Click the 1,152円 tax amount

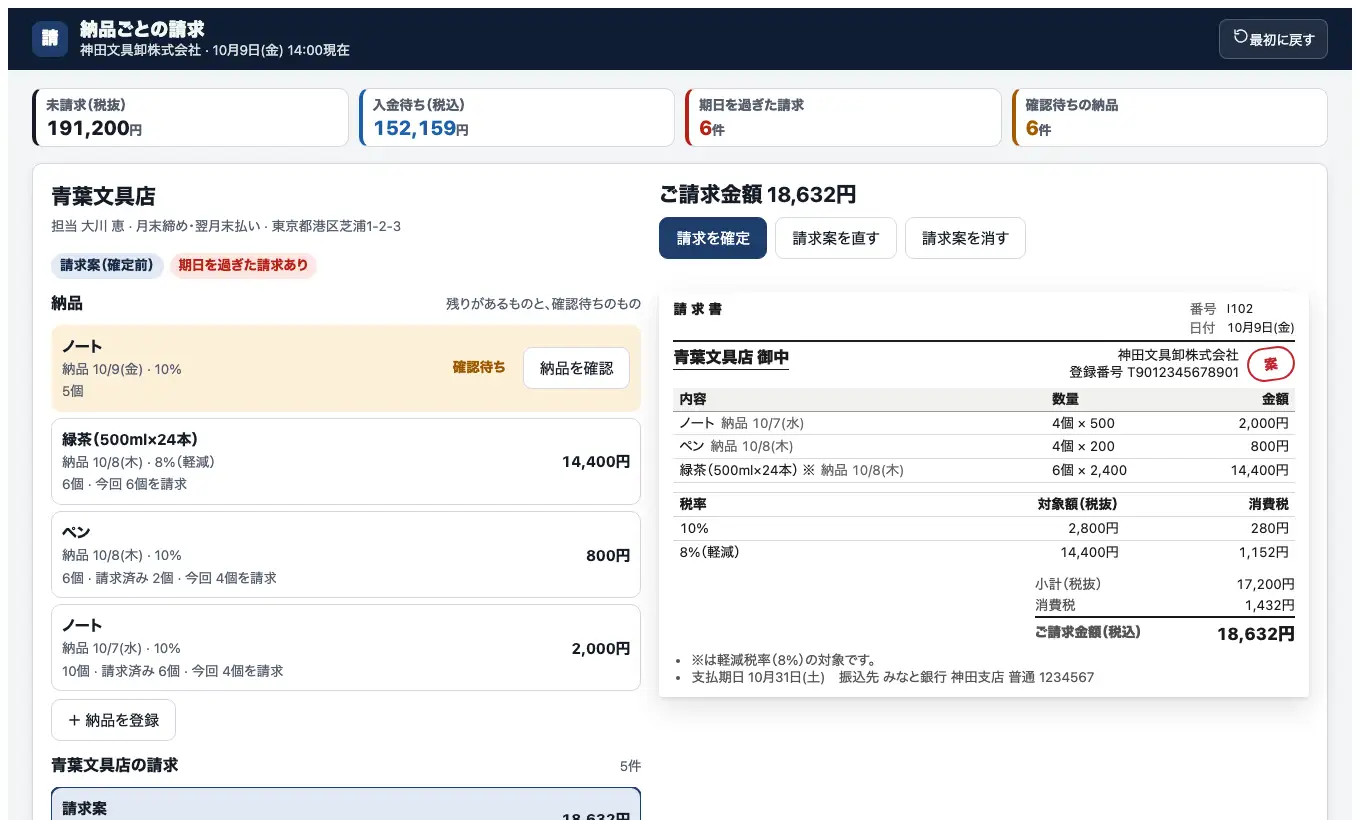point(1263,552)
